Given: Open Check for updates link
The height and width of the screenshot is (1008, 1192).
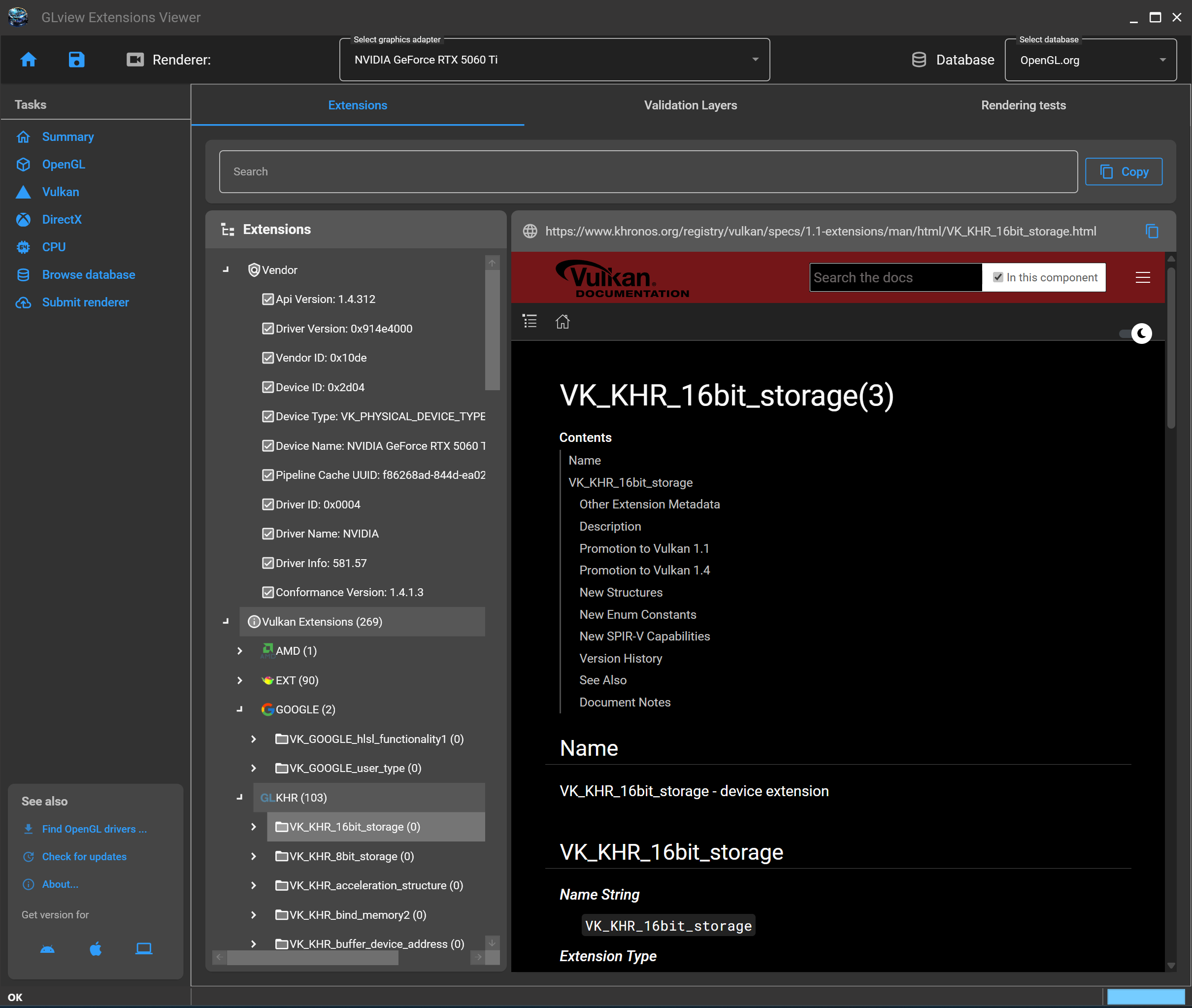Looking at the screenshot, I should pyautogui.click(x=84, y=856).
